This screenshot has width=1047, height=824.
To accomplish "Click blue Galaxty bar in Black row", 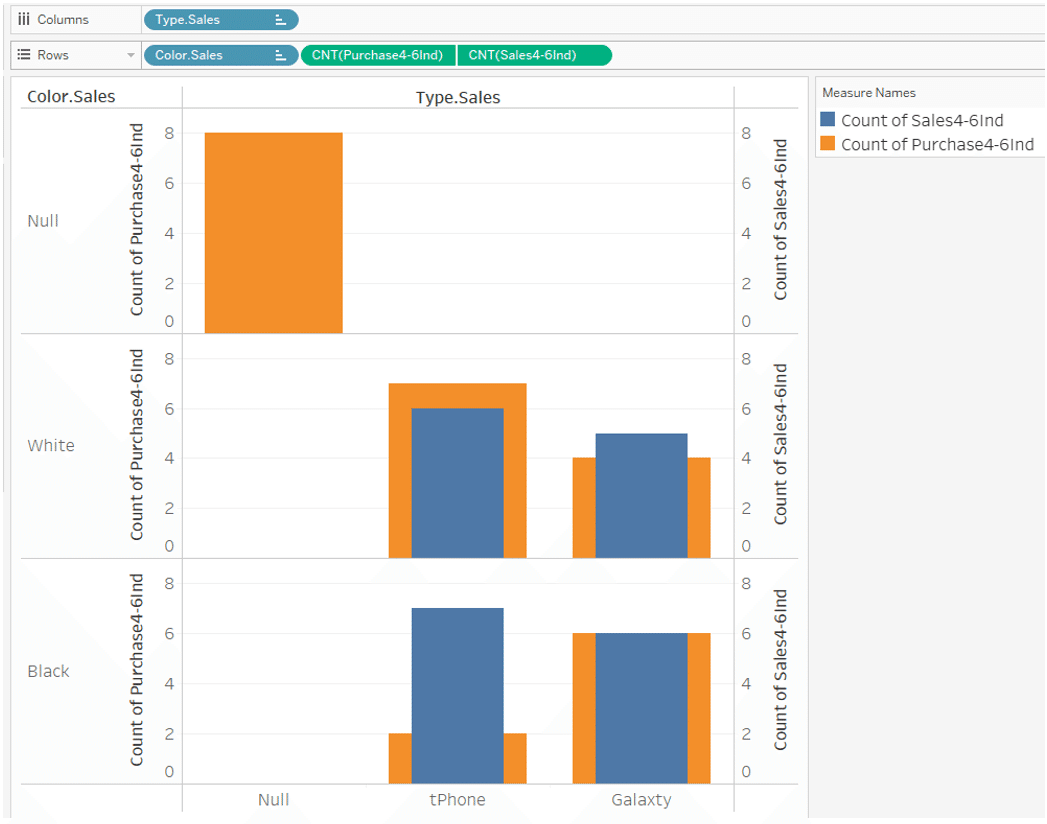I will coord(642,708).
